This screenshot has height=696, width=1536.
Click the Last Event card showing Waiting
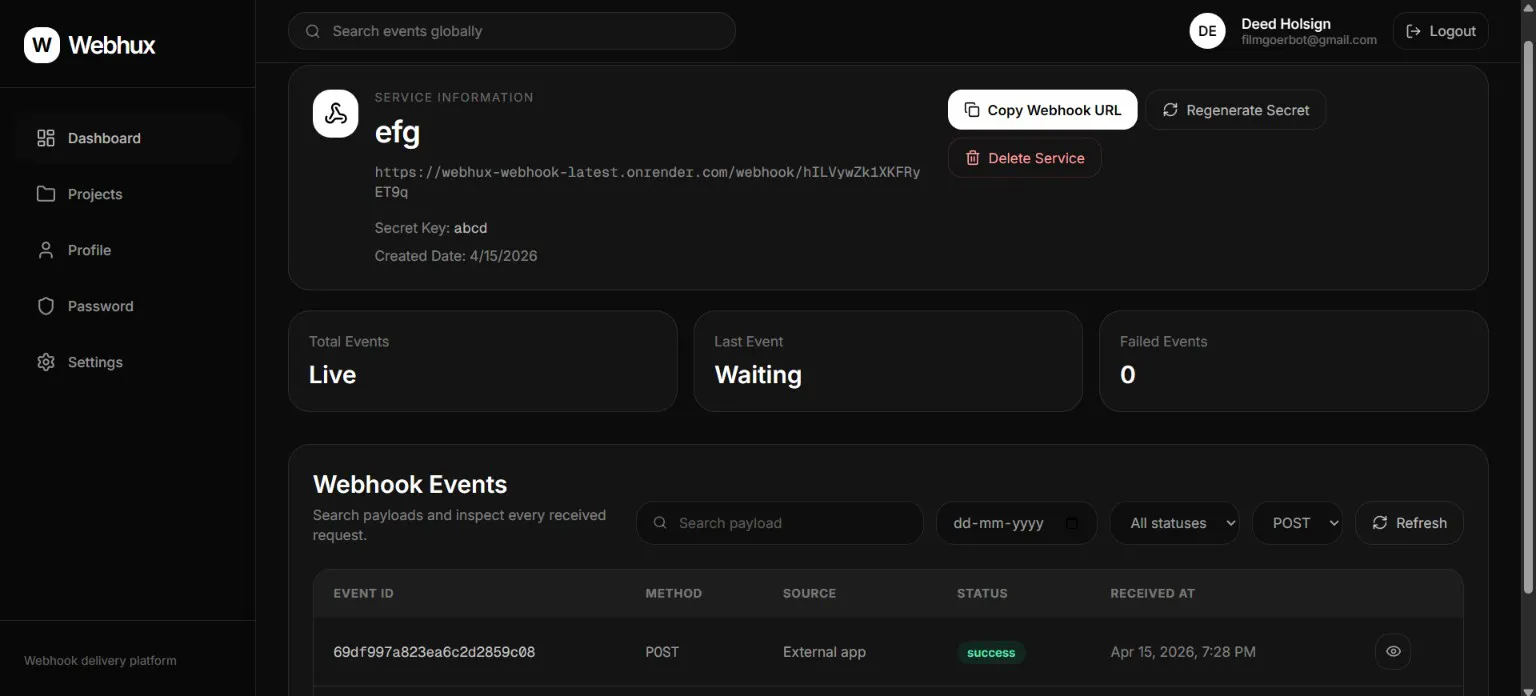[x=888, y=361]
